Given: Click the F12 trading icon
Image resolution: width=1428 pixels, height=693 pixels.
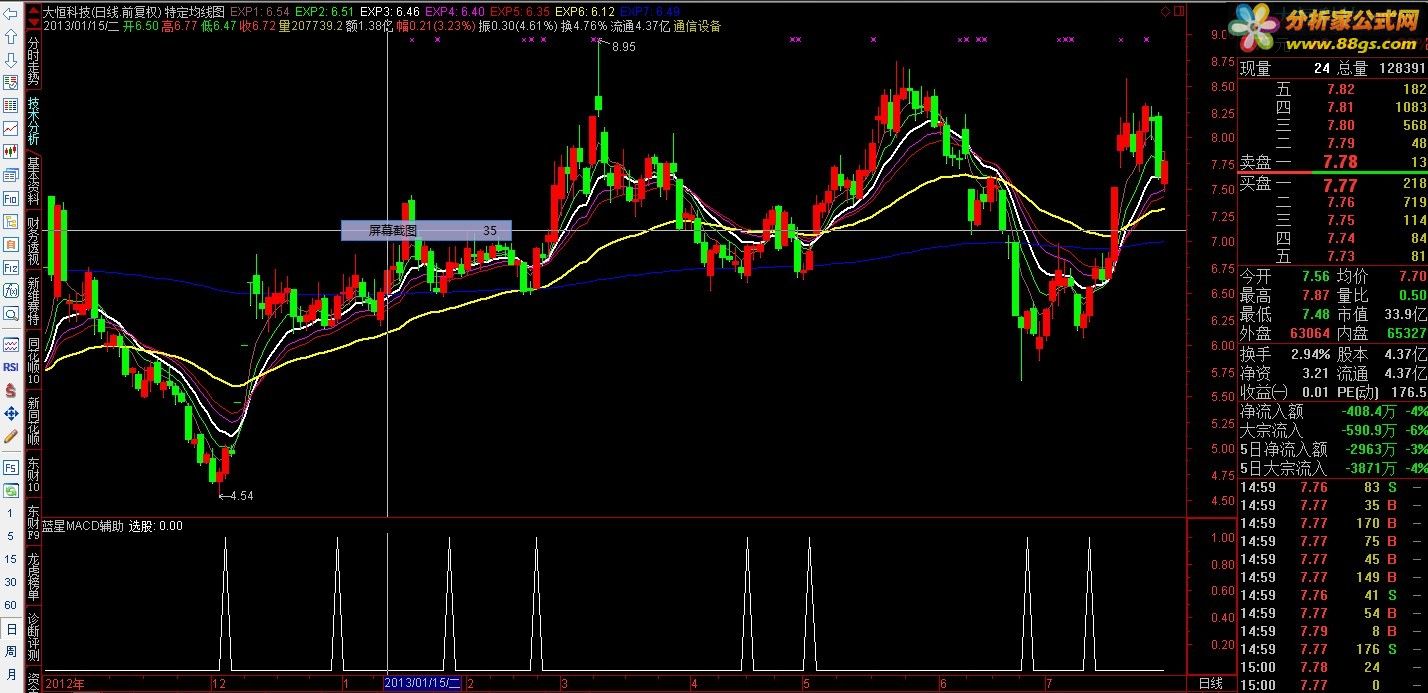Looking at the screenshot, I should tap(11, 267).
